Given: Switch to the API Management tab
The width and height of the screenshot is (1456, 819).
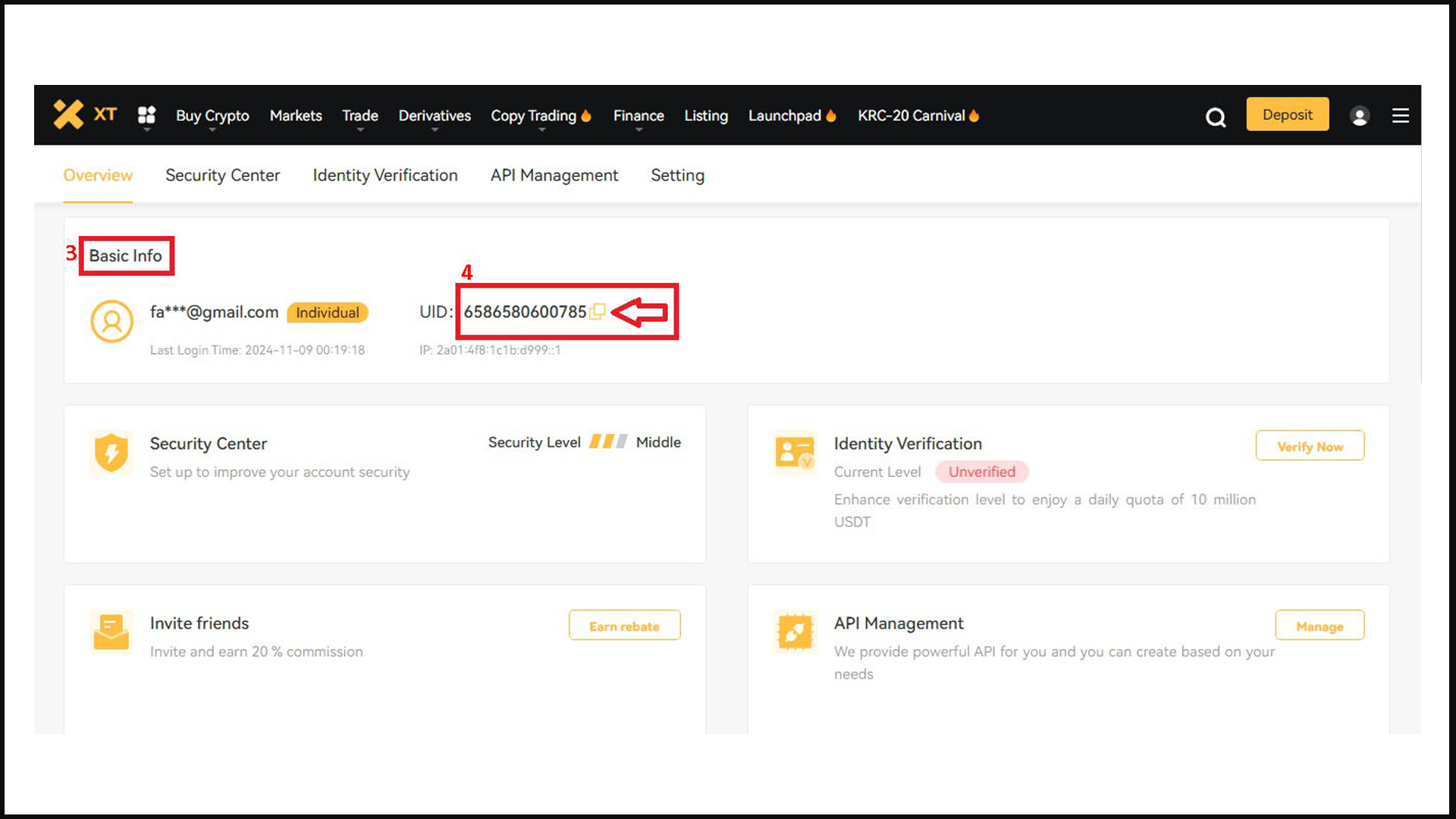Looking at the screenshot, I should pyautogui.click(x=554, y=175).
